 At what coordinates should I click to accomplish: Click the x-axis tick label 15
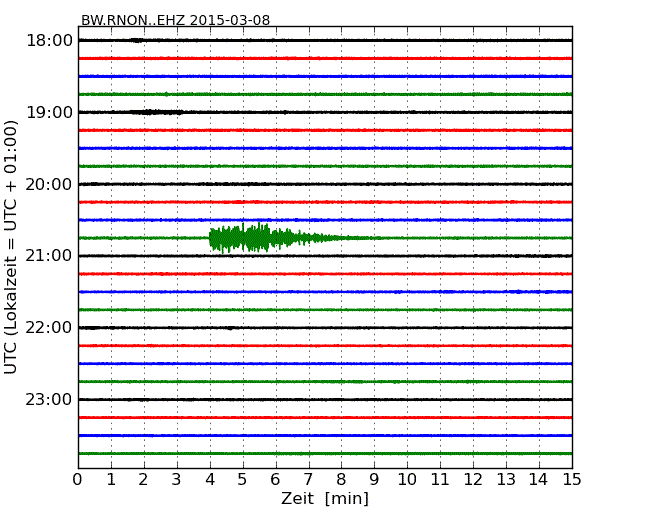point(572,480)
